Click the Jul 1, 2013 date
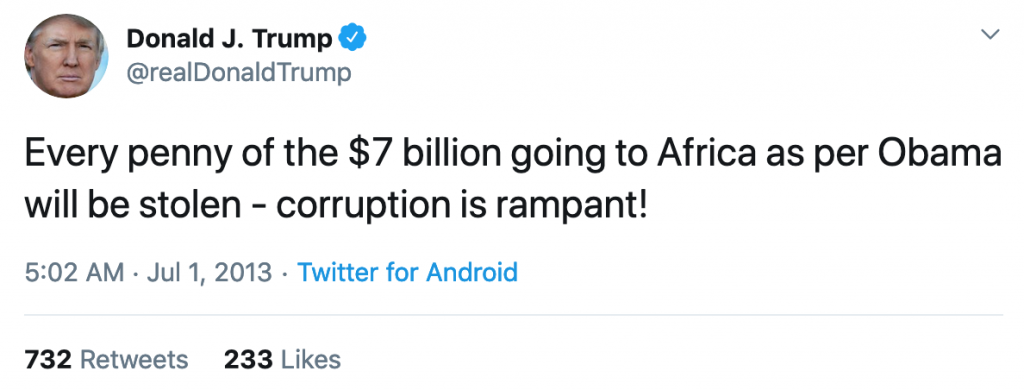Viewport: 1024px width, 390px height. pos(209,272)
